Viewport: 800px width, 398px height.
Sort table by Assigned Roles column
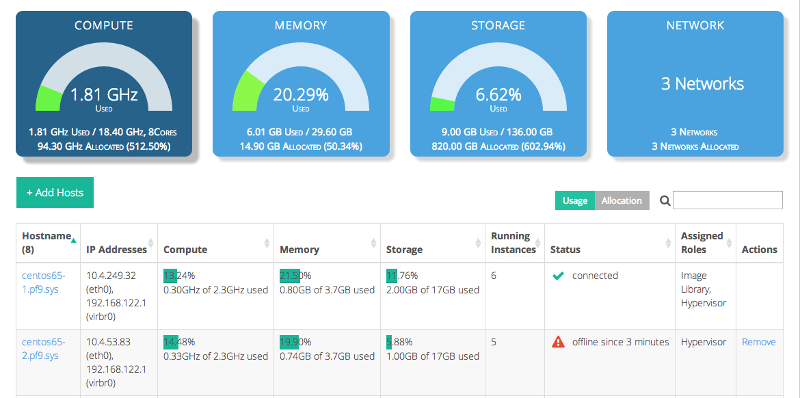pos(706,243)
